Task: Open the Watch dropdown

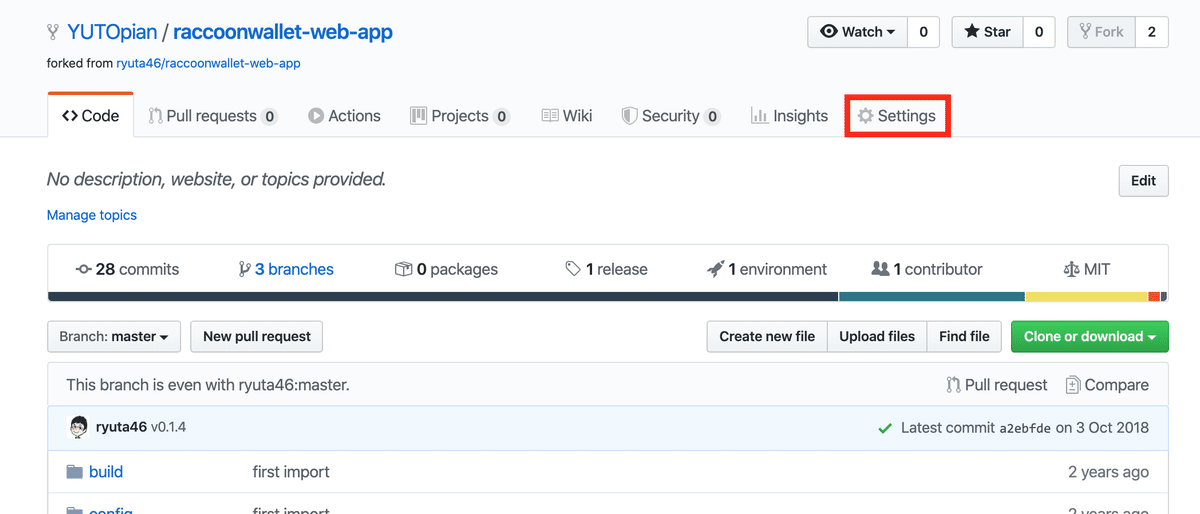Action: click(x=858, y=32)
